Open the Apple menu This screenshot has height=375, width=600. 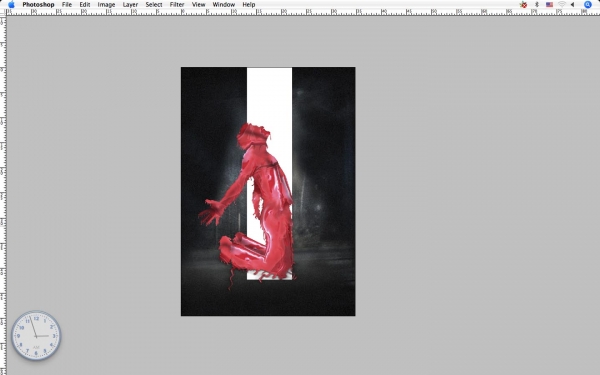[11, 5]
